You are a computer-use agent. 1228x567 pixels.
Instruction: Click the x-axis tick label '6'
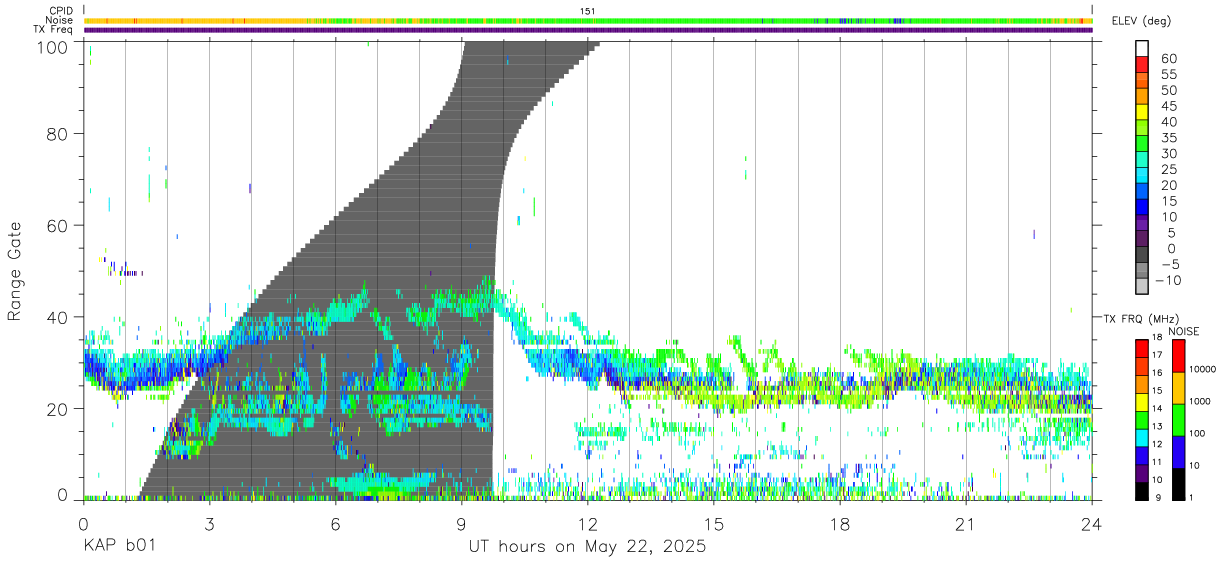pos(335,525)
